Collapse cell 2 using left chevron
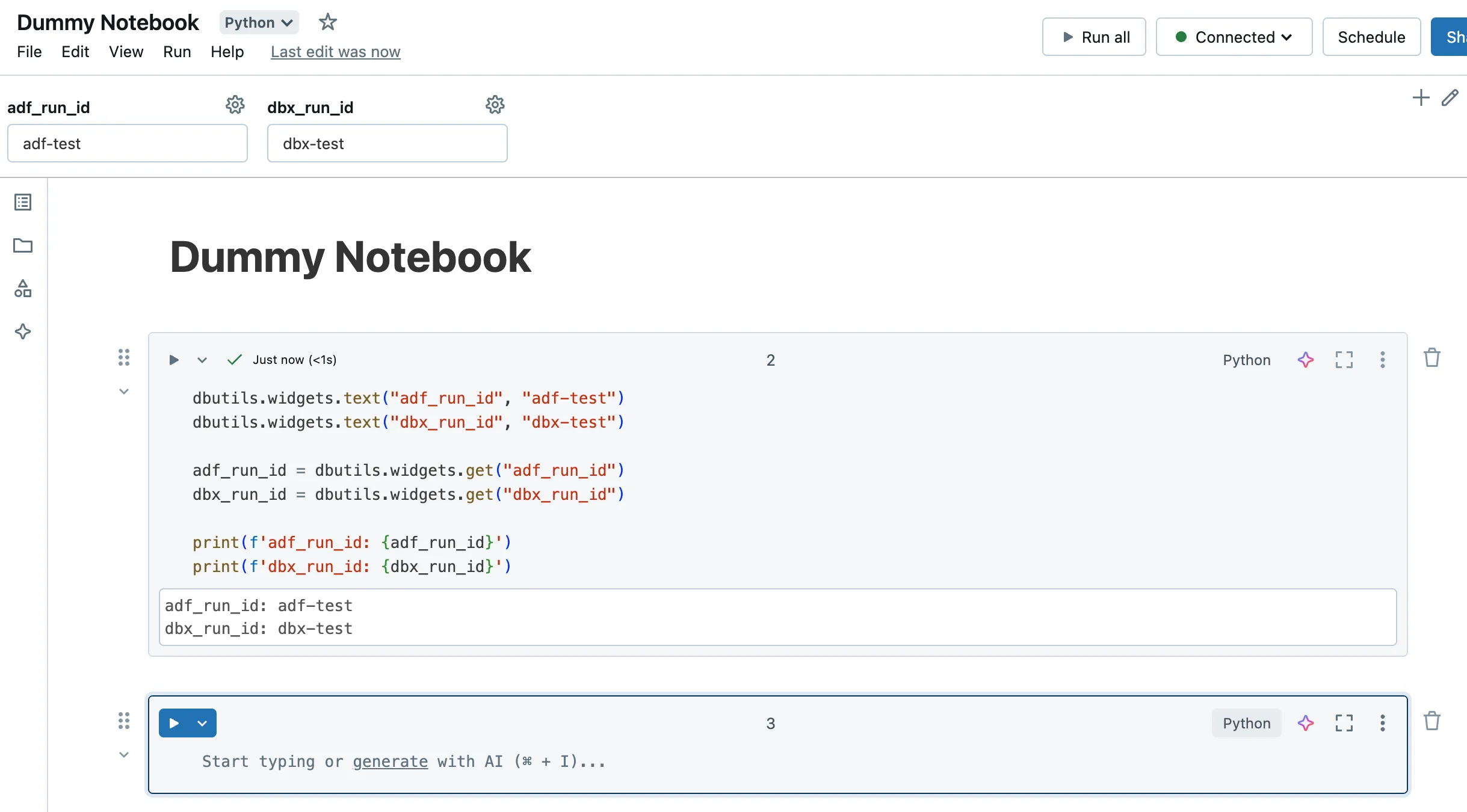 (124, 392)
